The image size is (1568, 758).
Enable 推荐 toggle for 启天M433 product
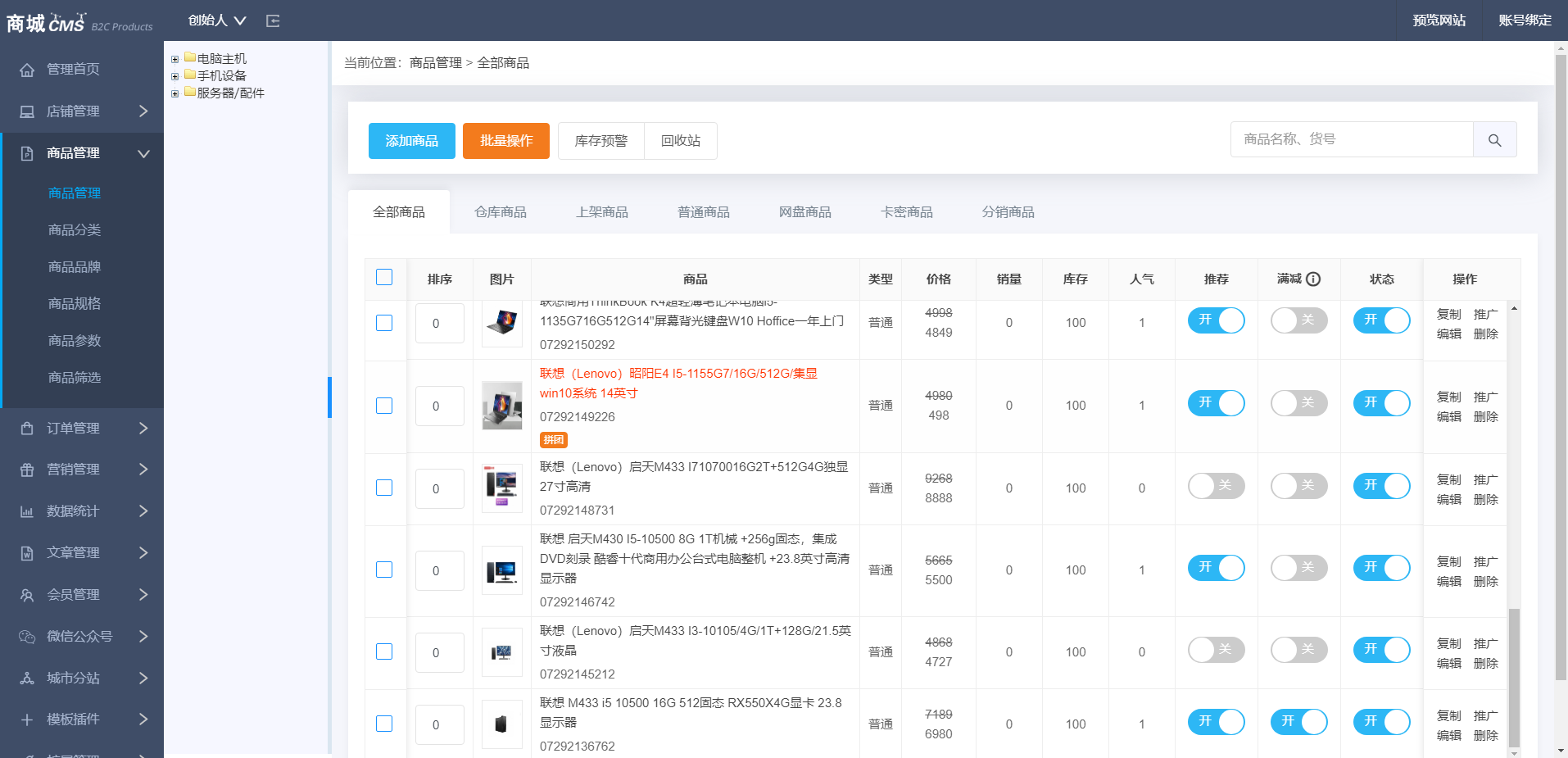1216,485
